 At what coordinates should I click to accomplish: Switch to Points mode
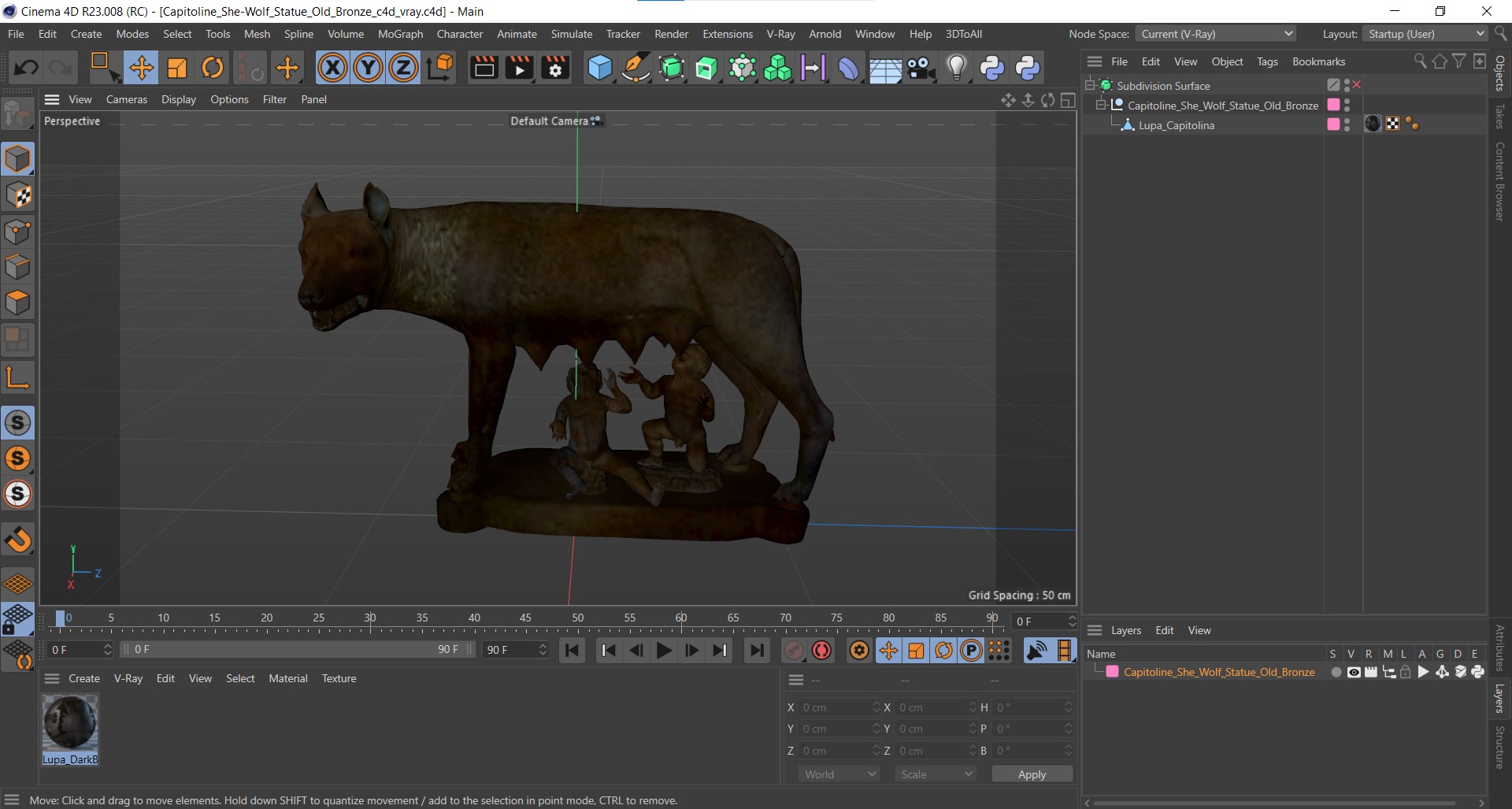click(17, 232)
